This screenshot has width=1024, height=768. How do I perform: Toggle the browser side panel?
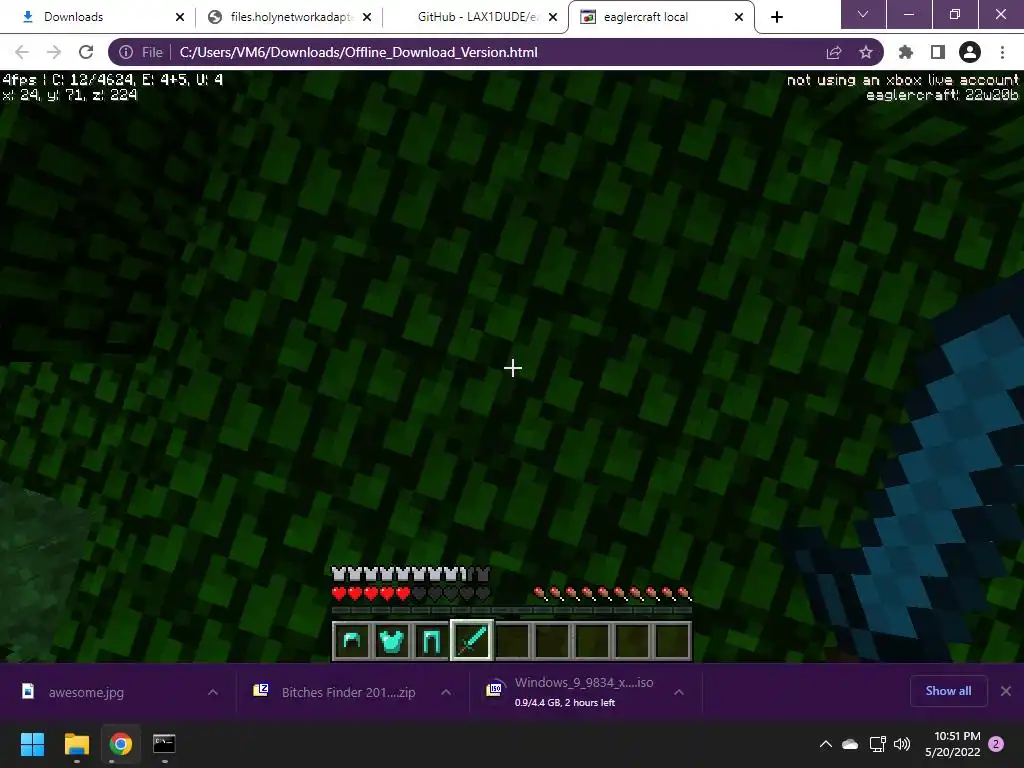click(938, 52)
